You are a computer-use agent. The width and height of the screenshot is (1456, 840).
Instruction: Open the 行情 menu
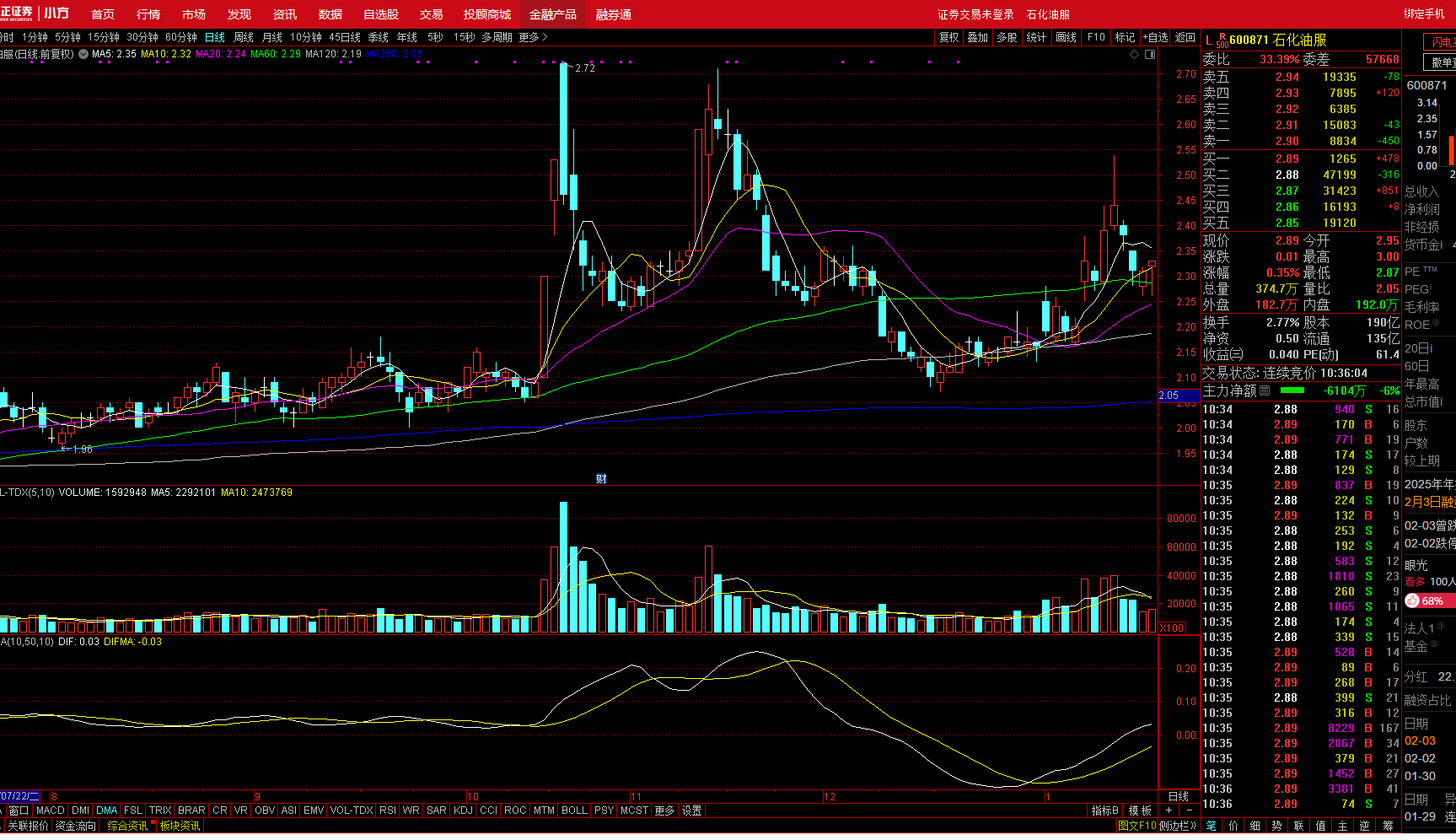pyautogui.click(x=148, y=14)
